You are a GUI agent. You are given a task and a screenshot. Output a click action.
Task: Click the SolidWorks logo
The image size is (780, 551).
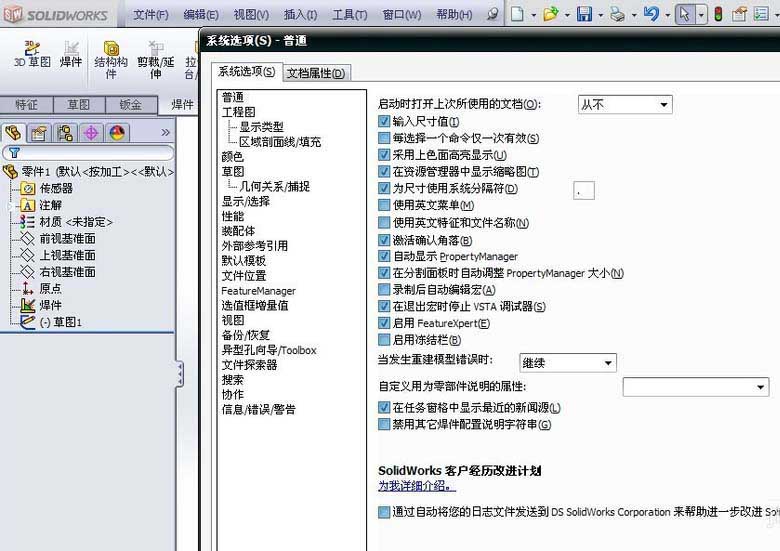point(56,14)
